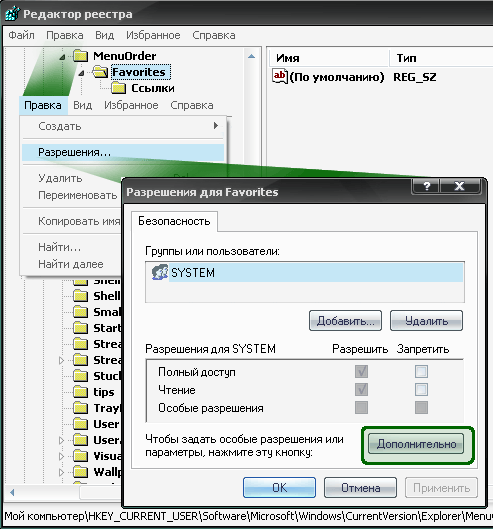Viewport: 493px width, 529px height.
Task: Select the tips key in tree
Action: click(104, 392)
